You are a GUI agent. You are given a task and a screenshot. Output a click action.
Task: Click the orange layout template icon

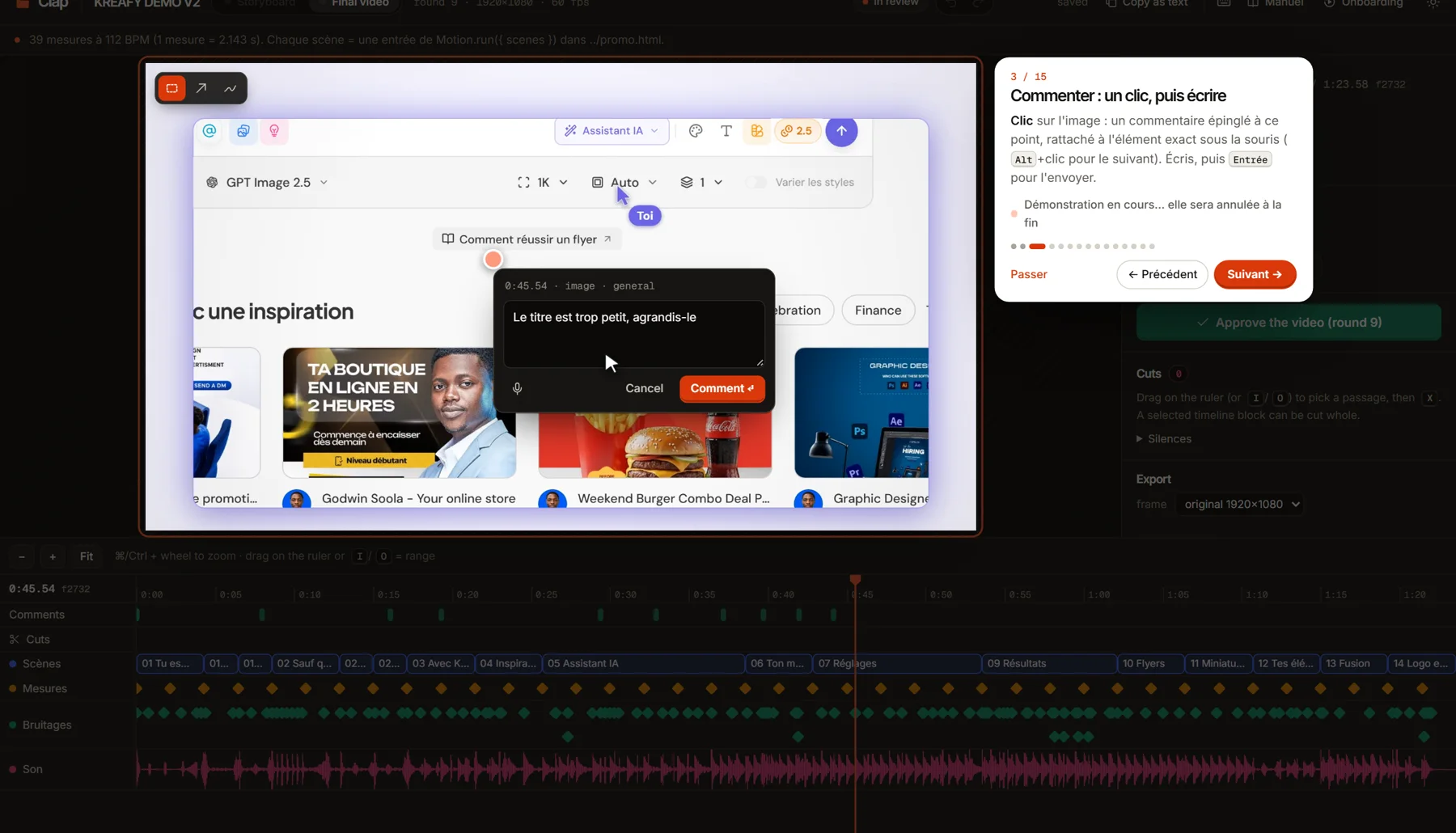(x=757, y=131)
